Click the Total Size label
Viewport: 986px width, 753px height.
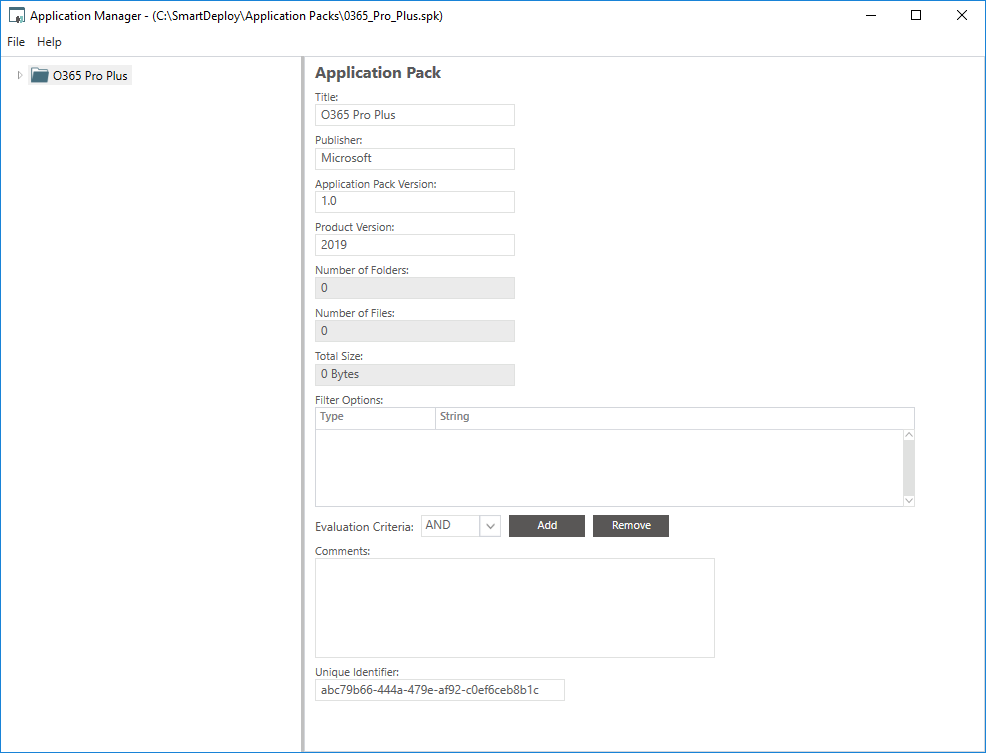[339, 356]
